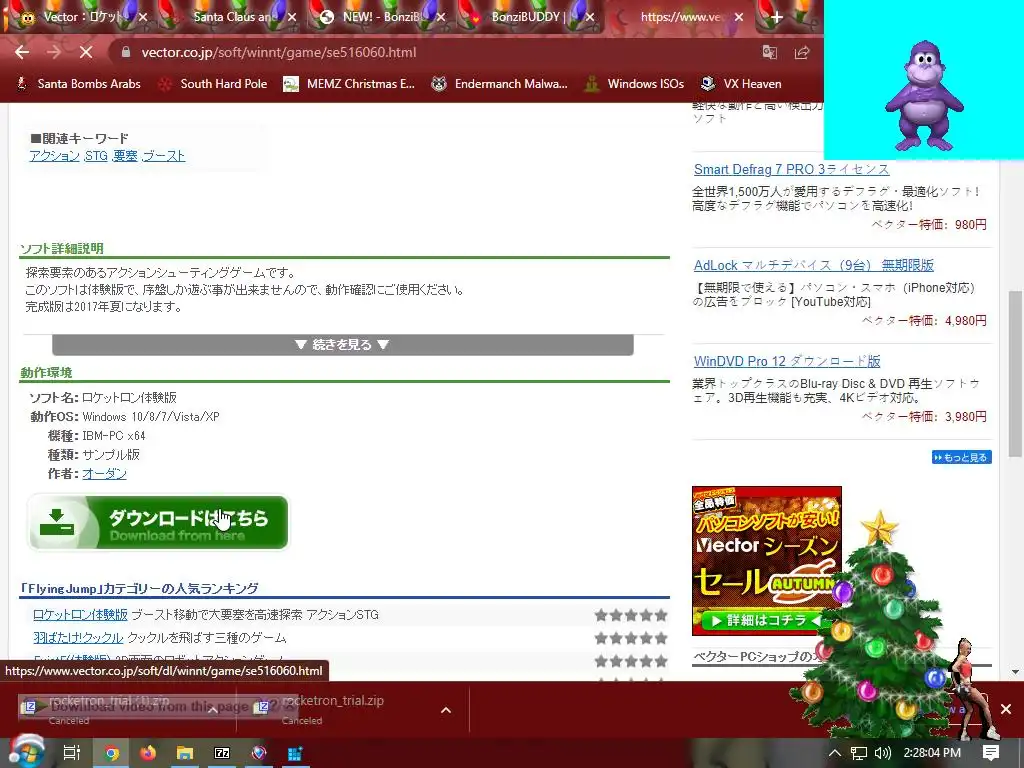Image resolution: width=1024 pixels, height=768 pixels.
Task: Switch to the BonziBUDDY tab
Action: click(x=526, y=17)
